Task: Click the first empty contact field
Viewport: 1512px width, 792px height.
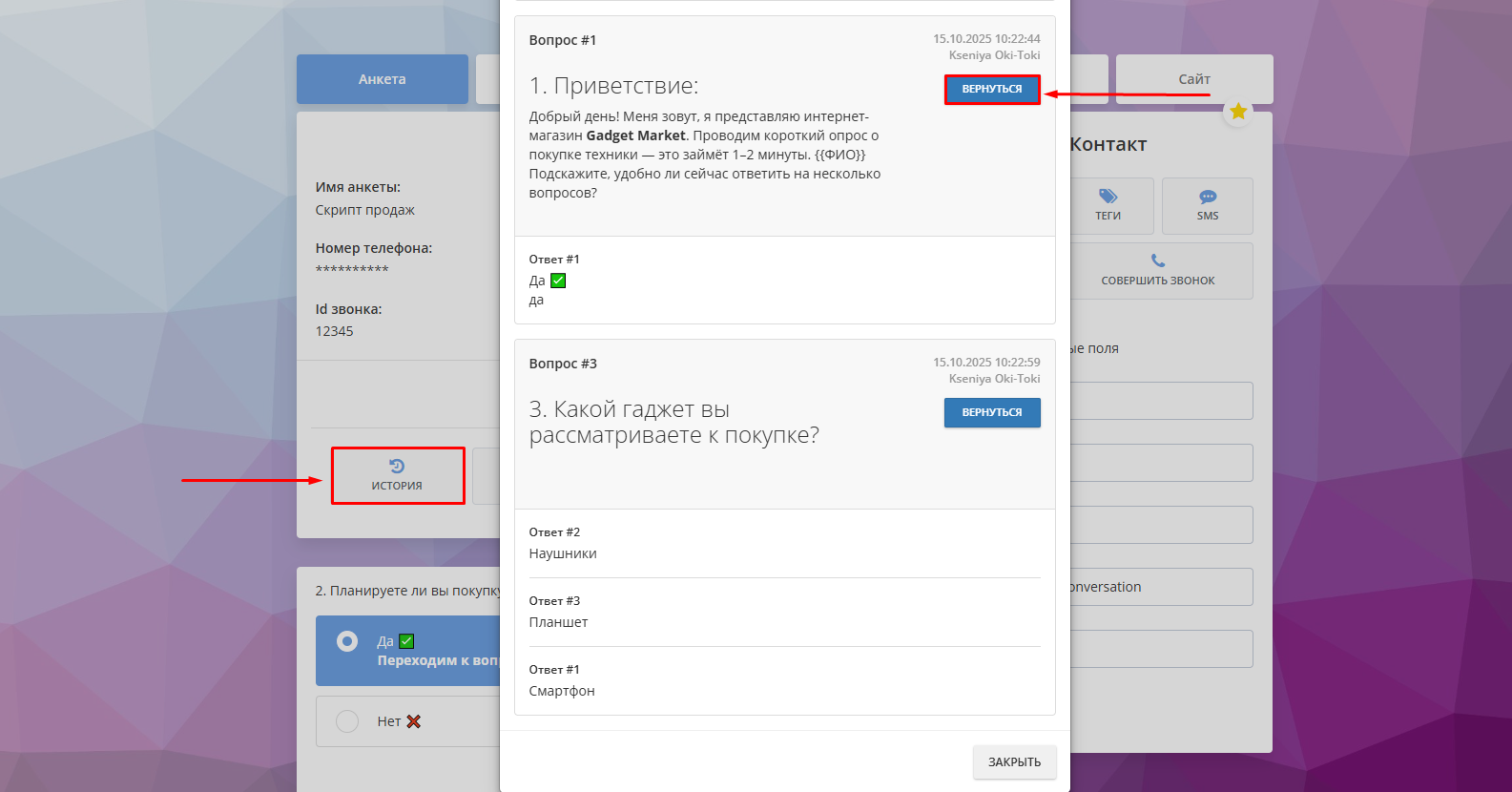Action: pyautogui.click(x=1161, y=401)
